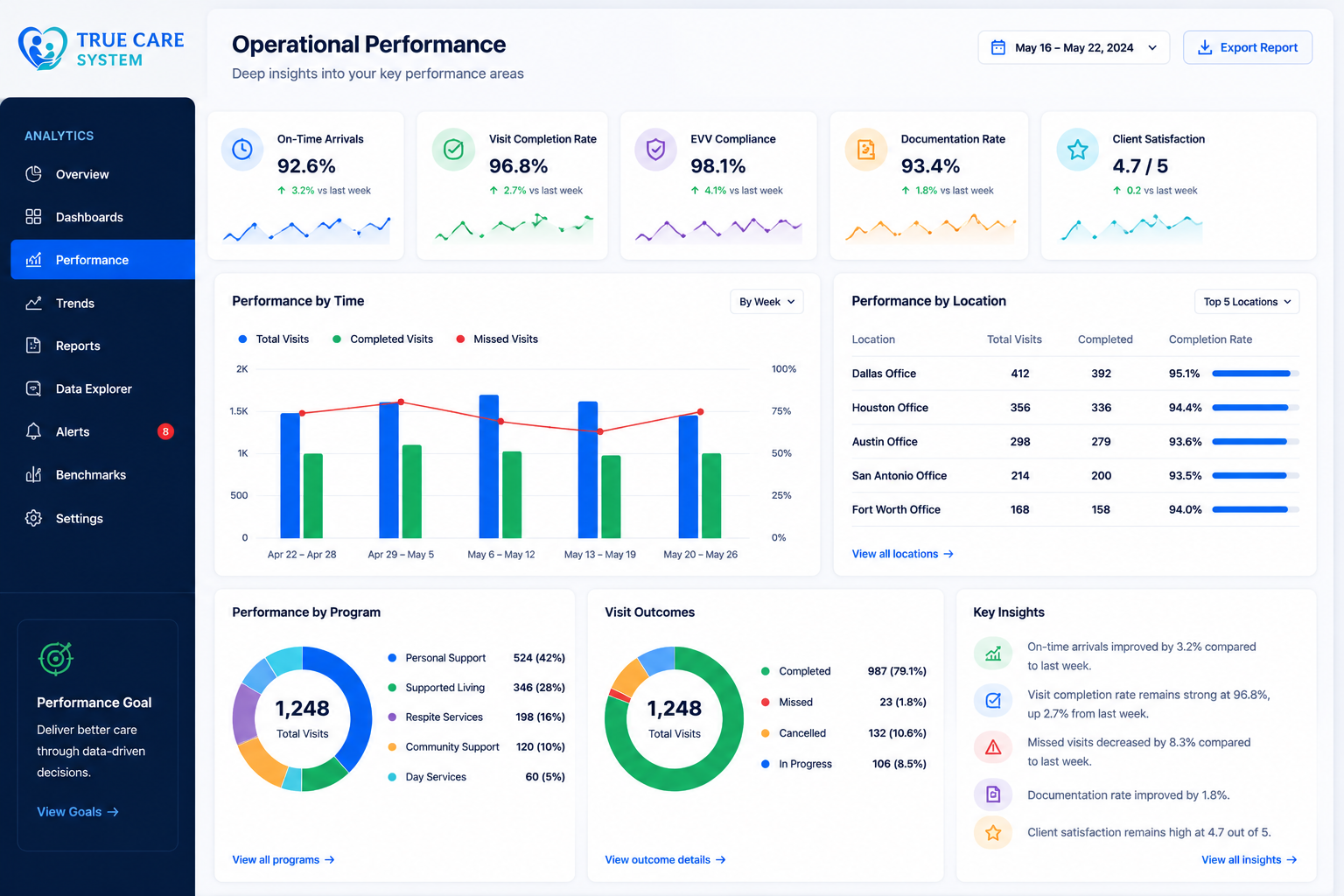
Task: Open the By Week dropdown
Action: 766,302
